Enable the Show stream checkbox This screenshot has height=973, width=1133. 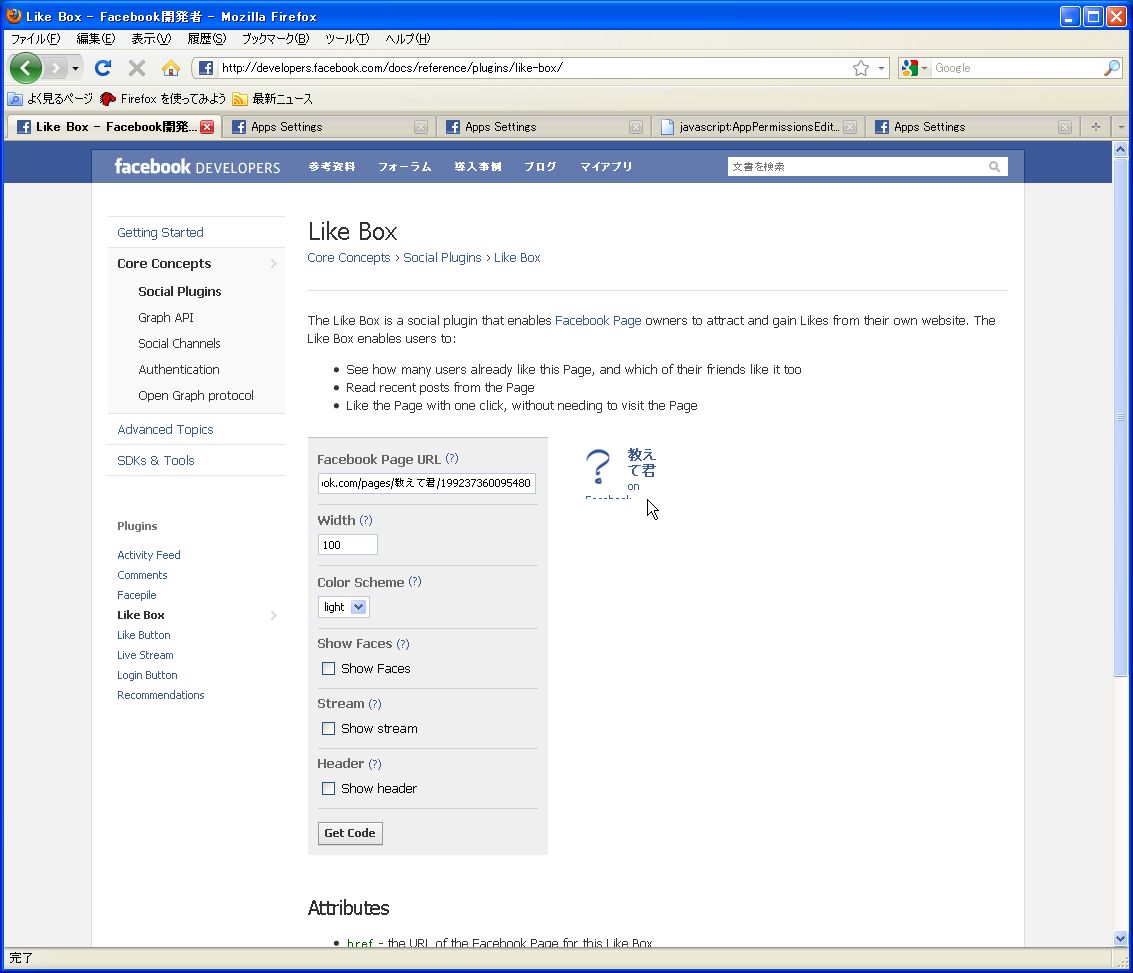[x=328, y=729]
